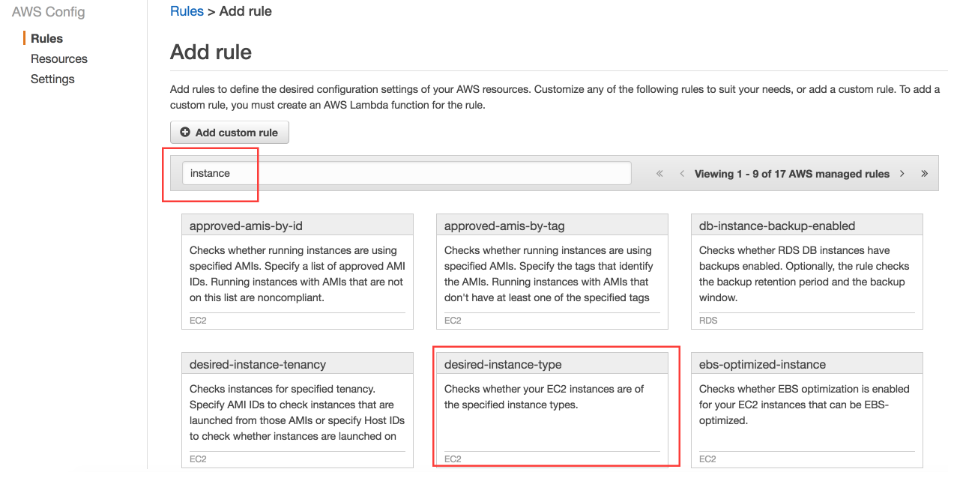973x485 pixels.
Task: Click the EC2 label on approved-amis-by-tag card
Action: click(x=453, y=321)
